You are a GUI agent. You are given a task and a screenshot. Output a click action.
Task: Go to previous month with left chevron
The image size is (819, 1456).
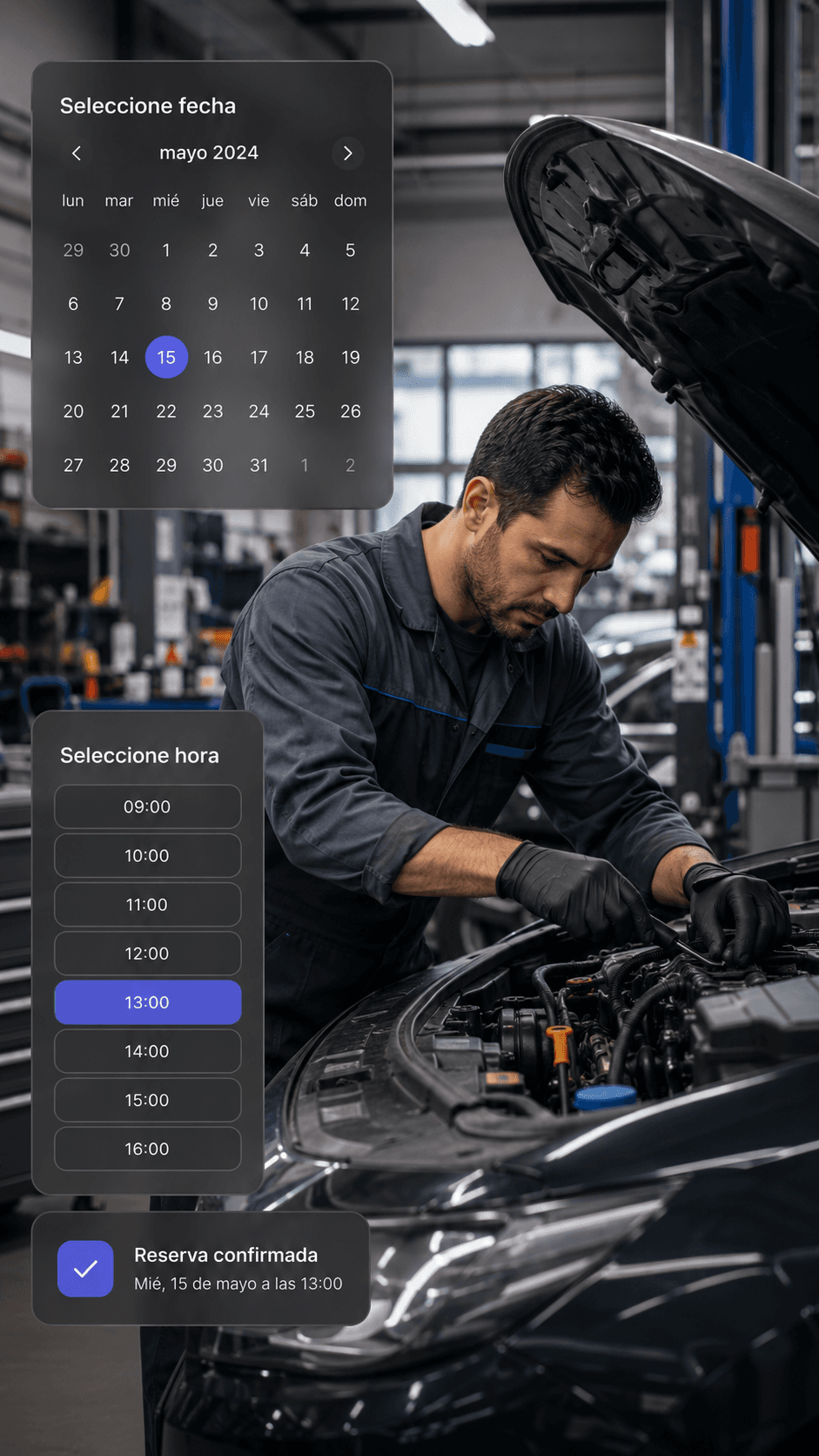coord(77,153)
